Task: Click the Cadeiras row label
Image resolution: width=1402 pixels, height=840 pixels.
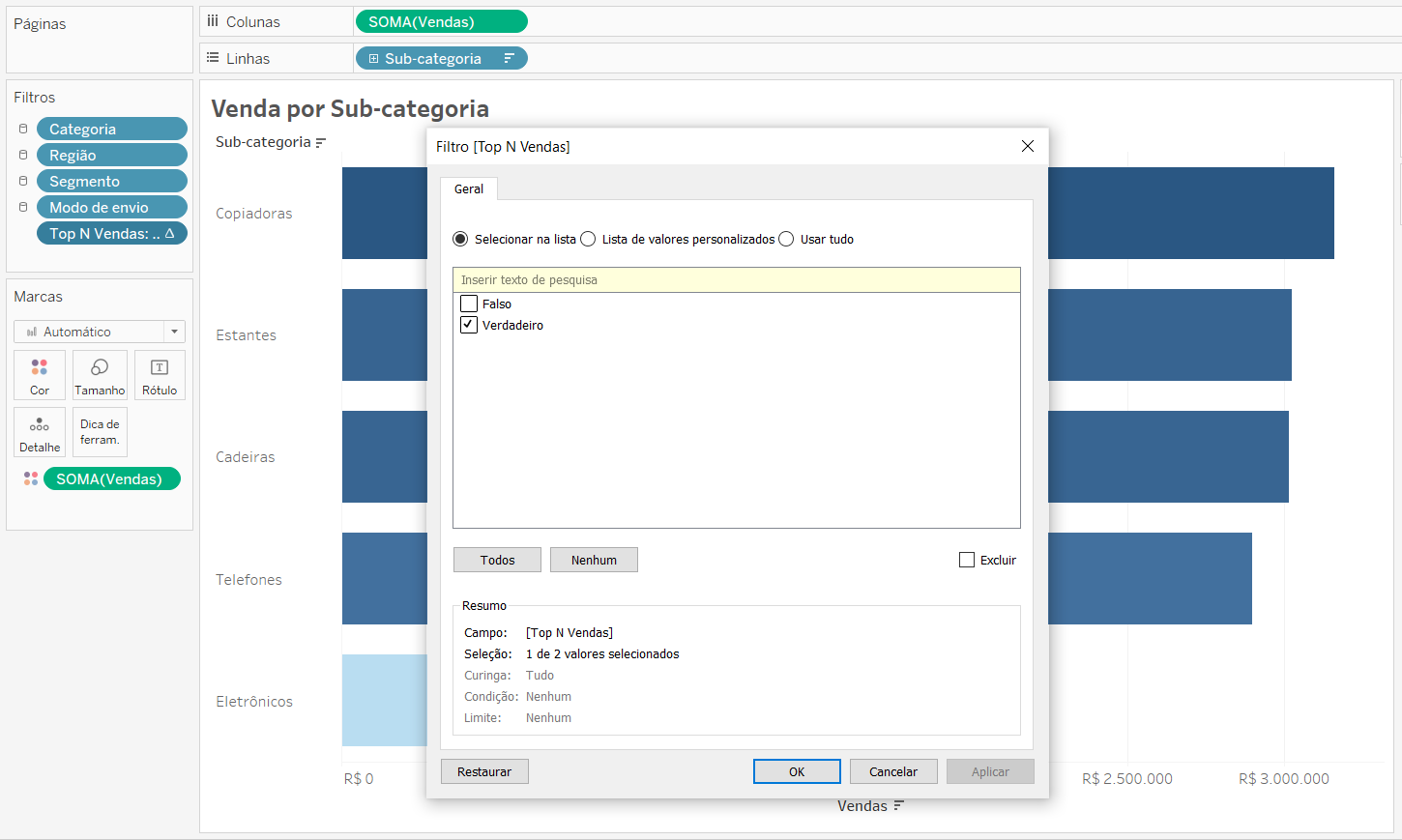Action: point(246,457)
